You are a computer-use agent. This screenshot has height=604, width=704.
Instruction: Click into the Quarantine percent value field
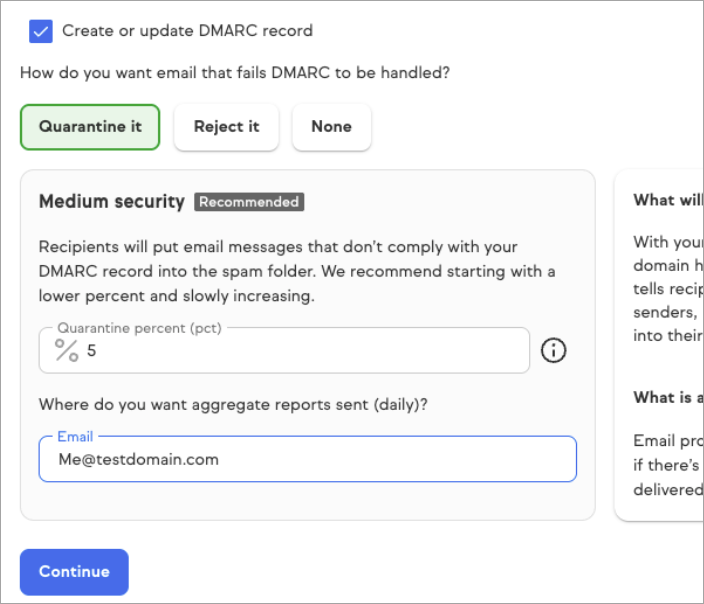(300, 351)
